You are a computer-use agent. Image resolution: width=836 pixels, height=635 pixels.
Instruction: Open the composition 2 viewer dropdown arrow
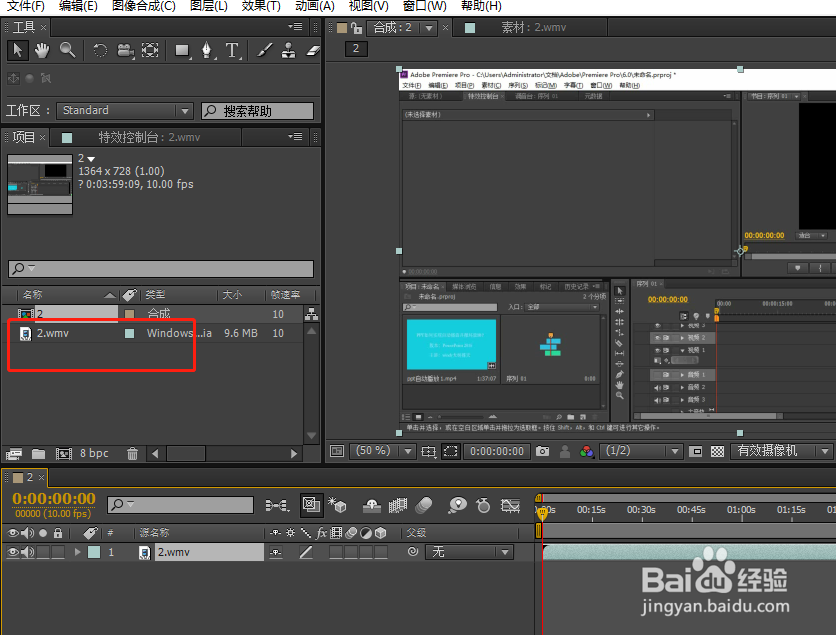[x=429, y=28]
